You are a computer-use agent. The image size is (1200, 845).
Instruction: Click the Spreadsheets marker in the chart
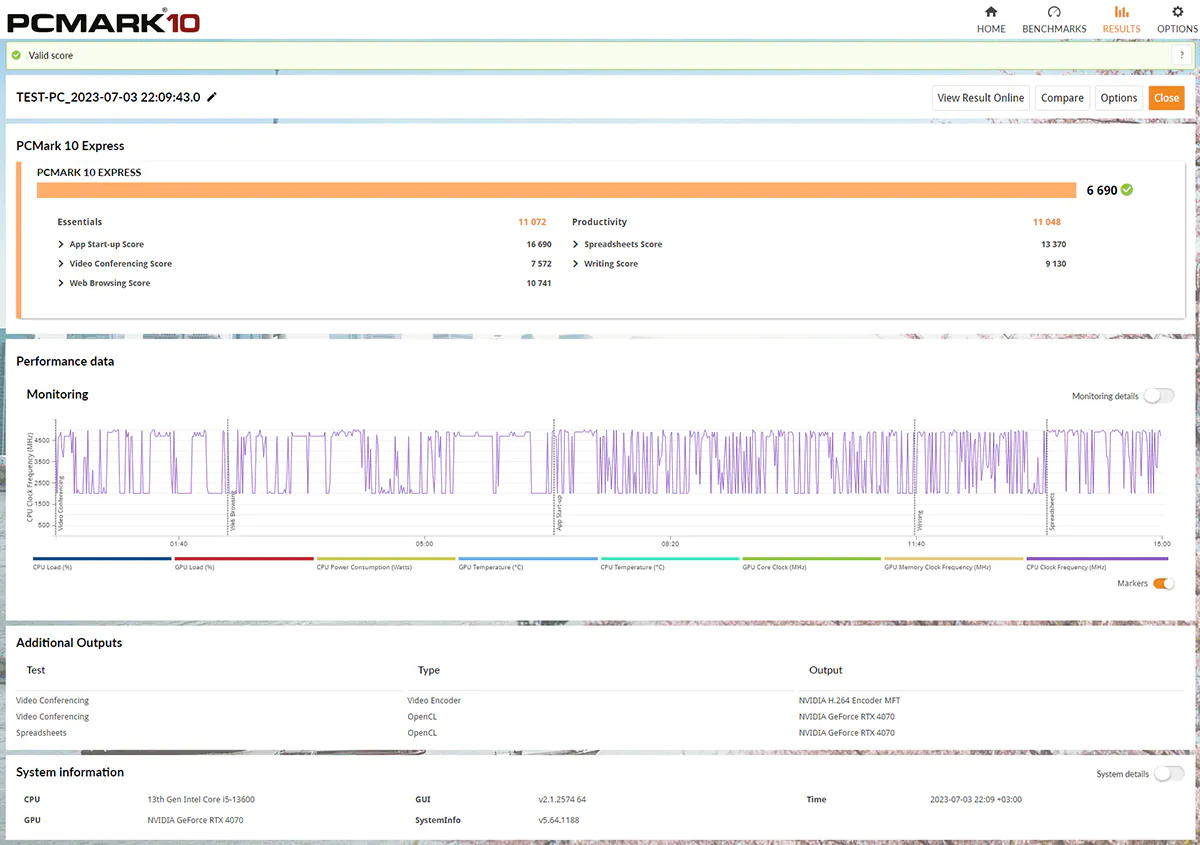pyautogui.click(x=1051, y=510)
